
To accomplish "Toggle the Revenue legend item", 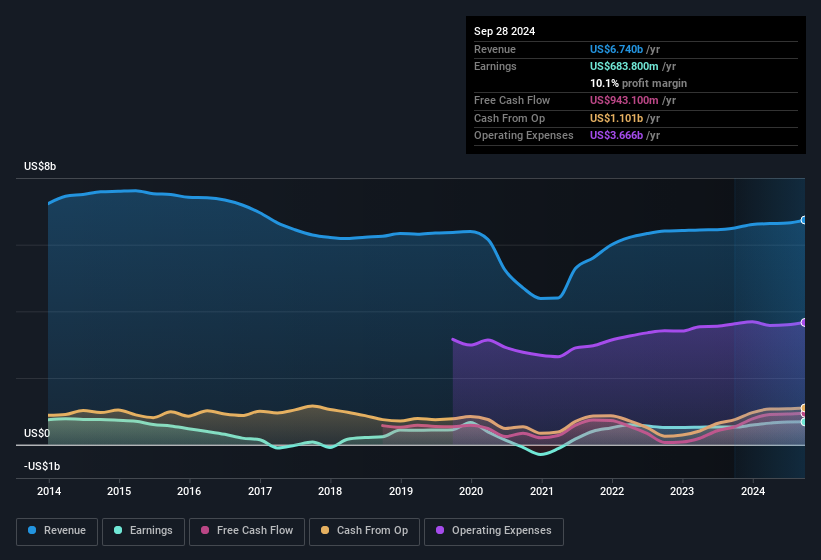I will tap(56, 530).
